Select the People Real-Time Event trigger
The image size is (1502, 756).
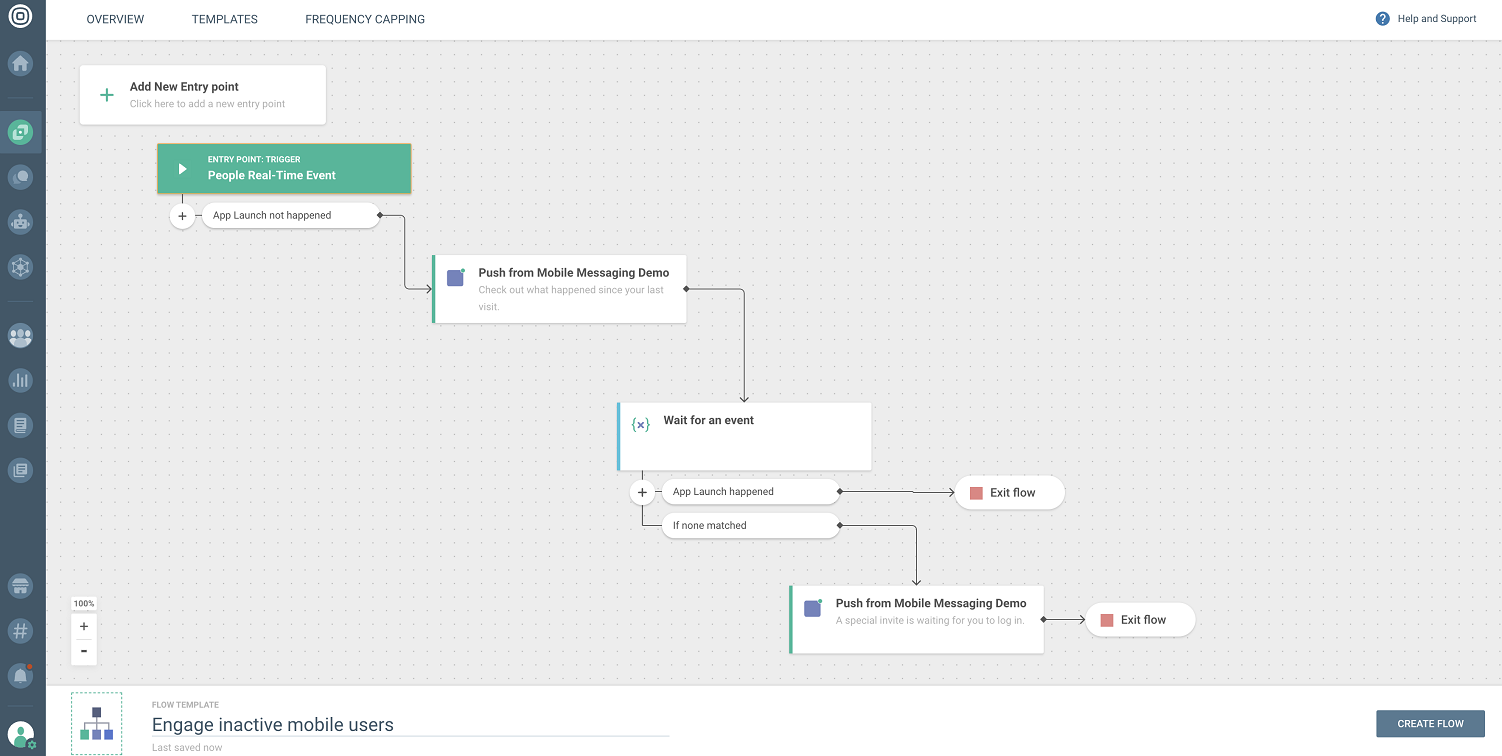pyautogui.click(x=284, y=168)
